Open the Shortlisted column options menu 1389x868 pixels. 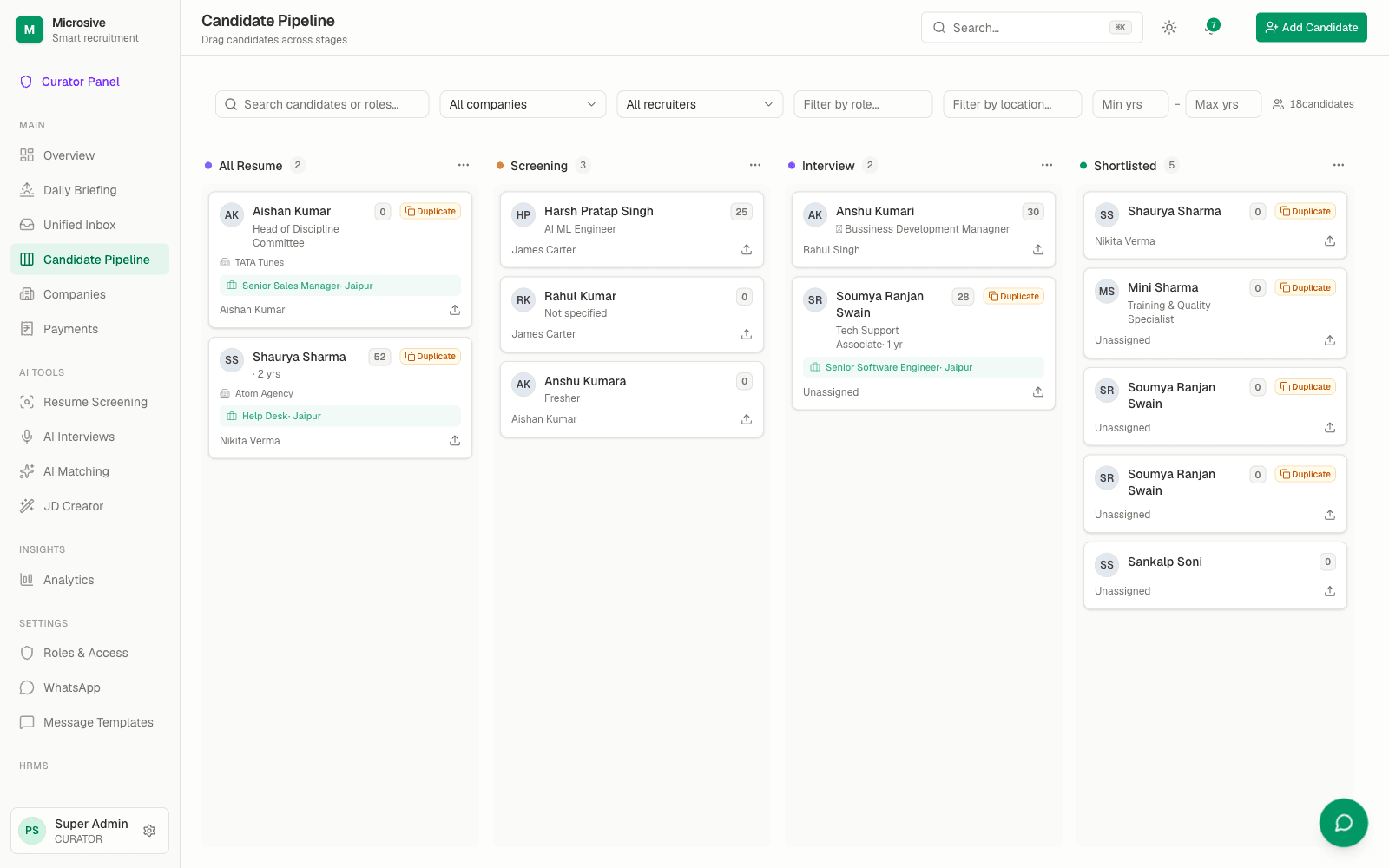tap(1339, 165)
